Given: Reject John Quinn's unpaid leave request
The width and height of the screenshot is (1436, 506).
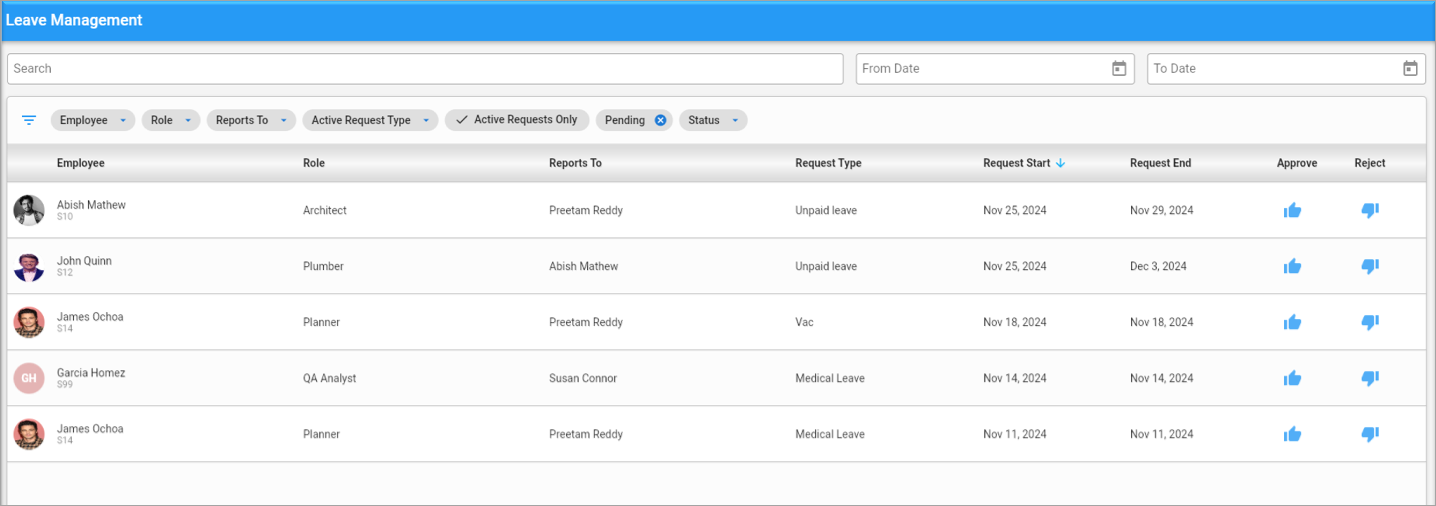Looking at the screenshot, I should tap(1370, 266).
